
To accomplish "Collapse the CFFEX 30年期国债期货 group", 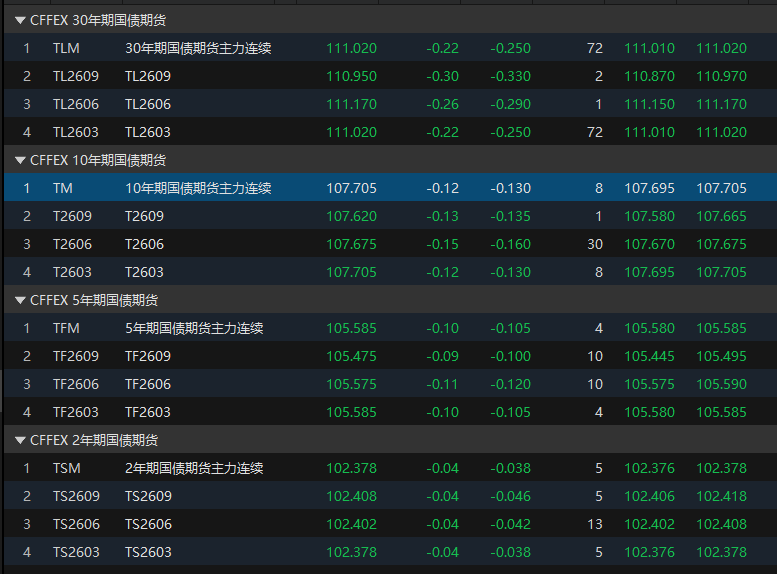I will pyautogui.click(x=20, y=20).
